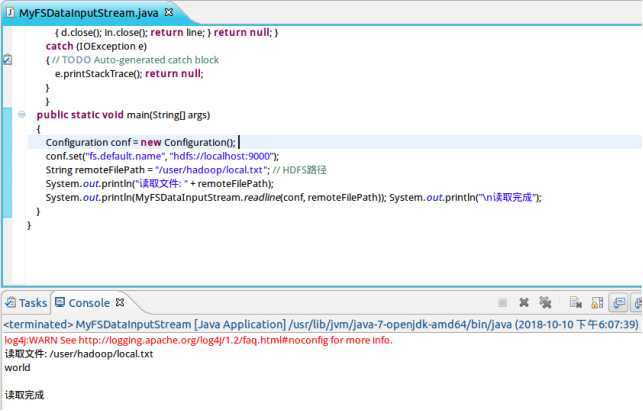Screen dimensions: 643x411
Task: Click the Terminate square icon
Action: 502,303
